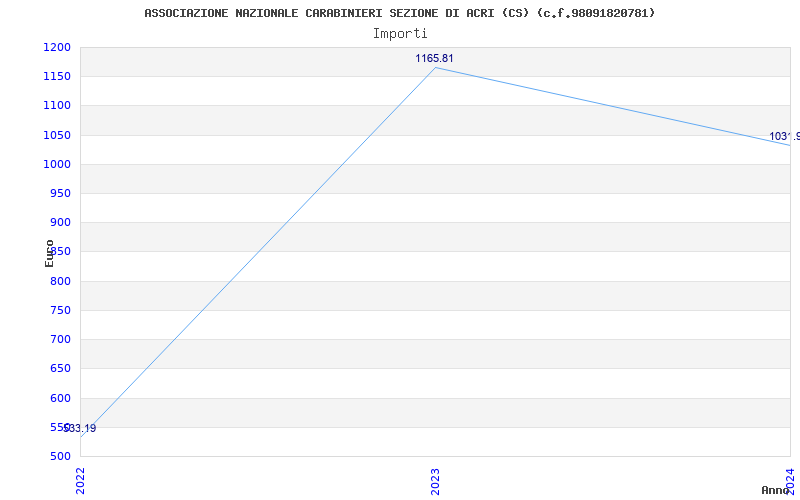The image size is (800, 500).
Task: Click the 600 y-axis tick label
Action: click(61, 398)
